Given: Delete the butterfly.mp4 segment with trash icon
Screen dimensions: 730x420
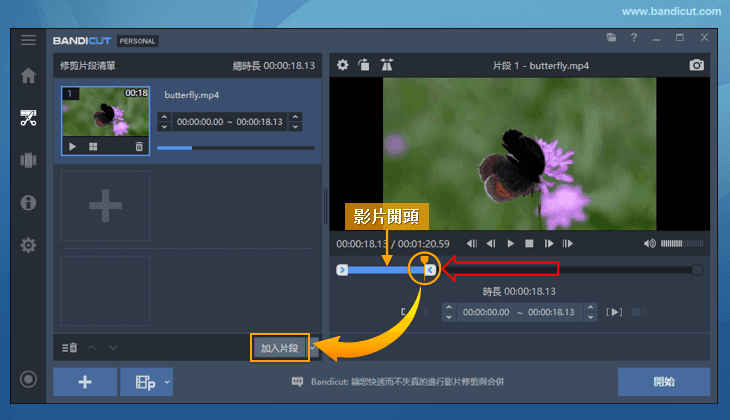Looking at the screenshot, I should click(139, 146).
